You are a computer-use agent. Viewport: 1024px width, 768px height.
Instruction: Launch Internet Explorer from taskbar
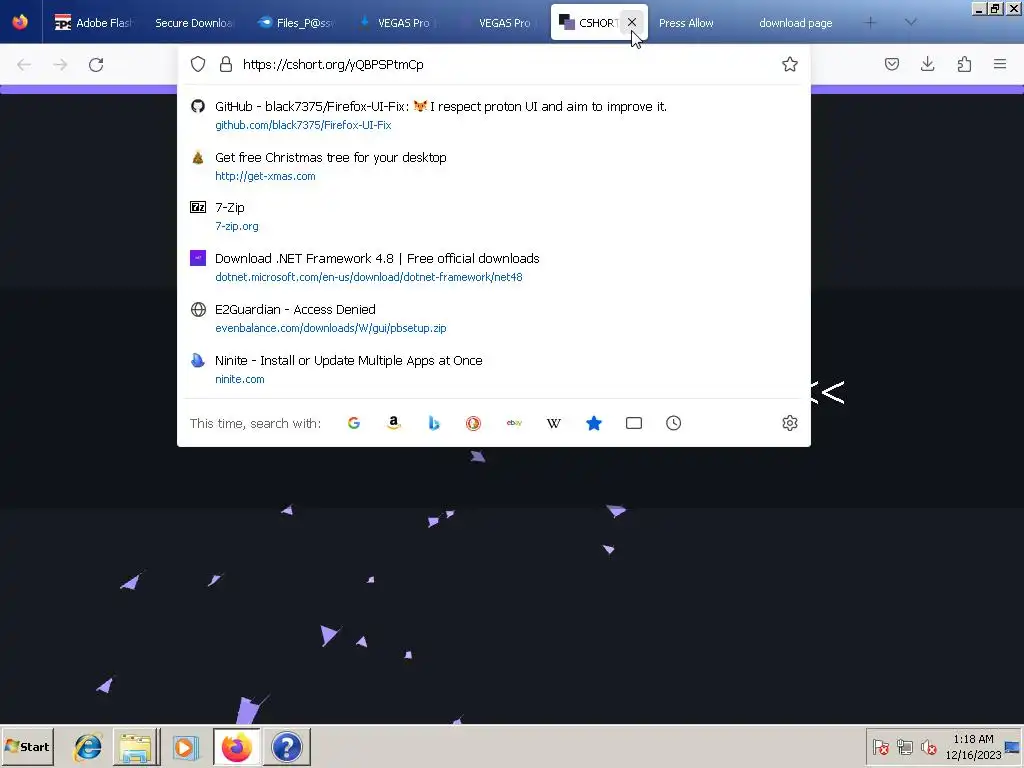pos(88,746)
